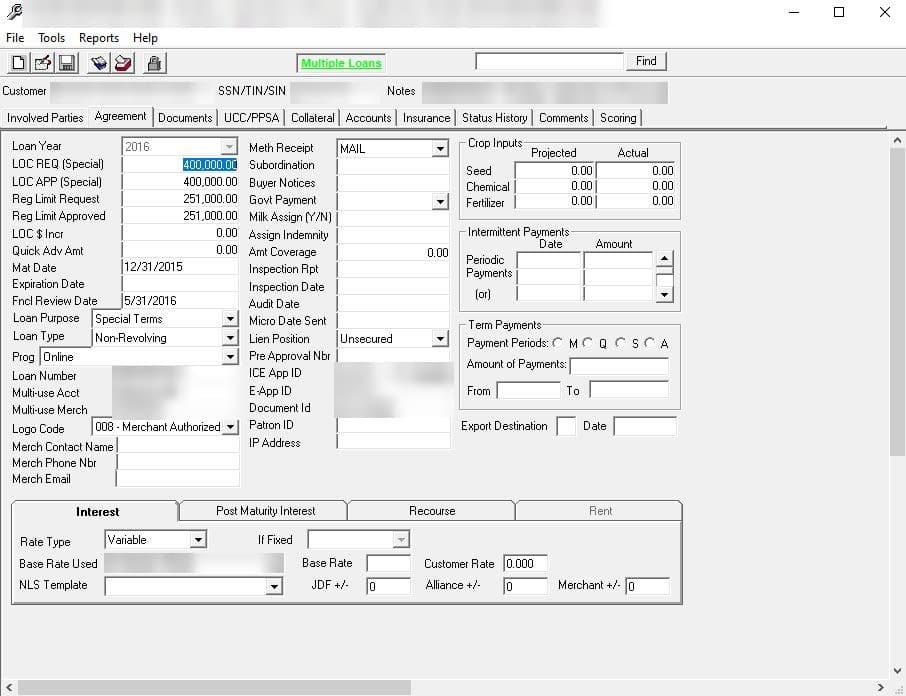906x696 pixels.
Task: Switch to the Involved Parties tab
Action: tap(45, 118)
